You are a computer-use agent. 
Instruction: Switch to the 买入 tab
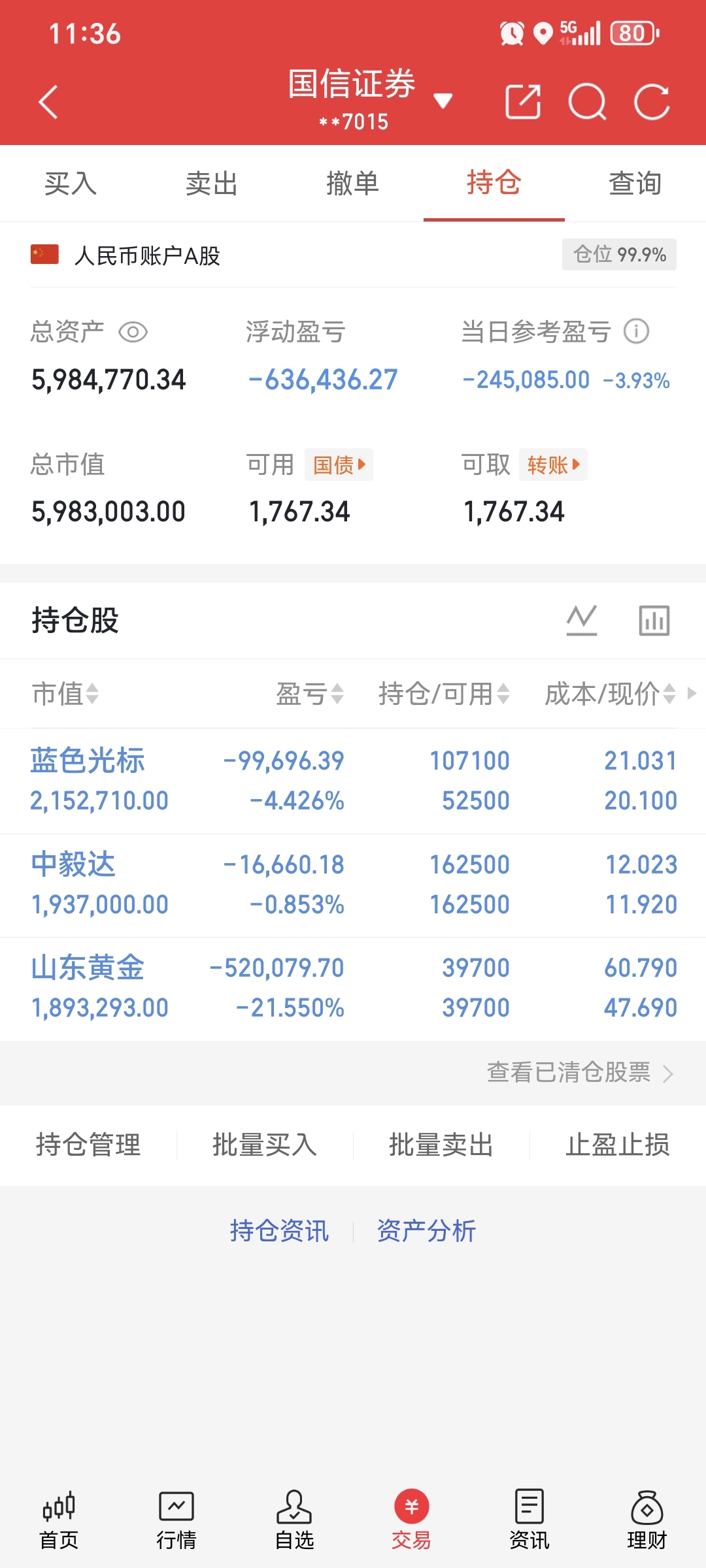coord(71,184)
